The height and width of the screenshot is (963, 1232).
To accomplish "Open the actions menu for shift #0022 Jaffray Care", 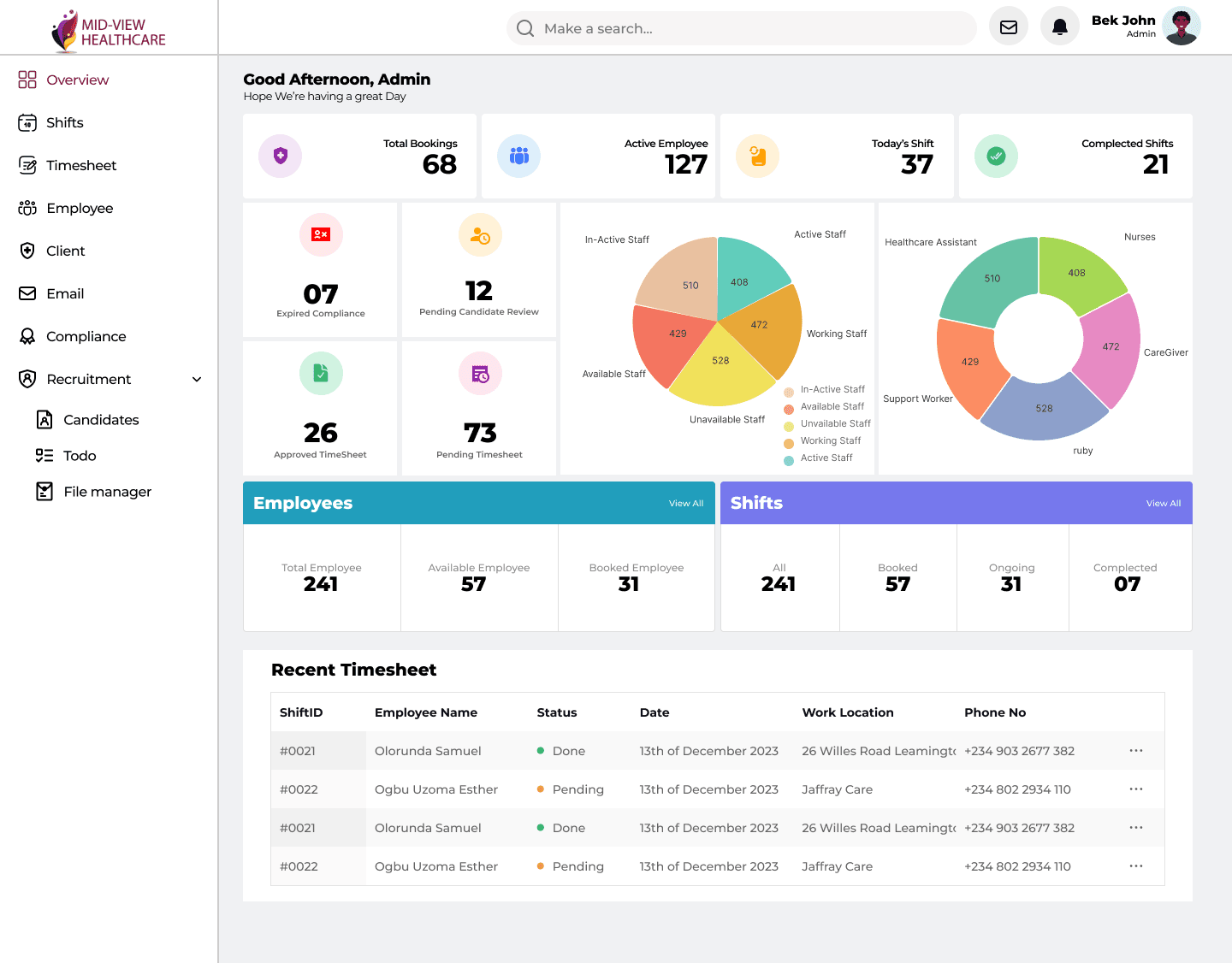I will [x=1136, y=789].
